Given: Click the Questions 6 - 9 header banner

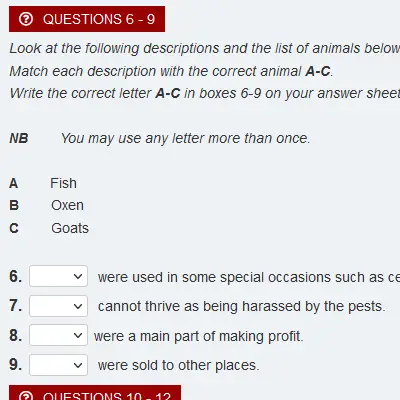Looking at the screenshot, I should pos(87,19).
